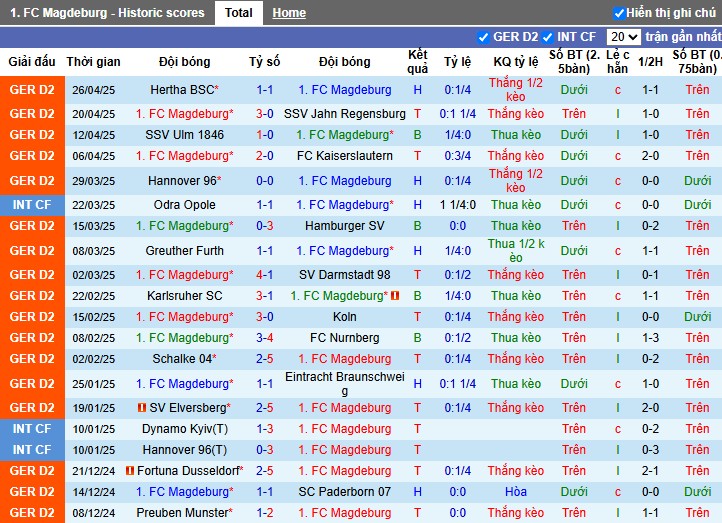722x523 pixels.
Task: Click Preuben Munster team name
Action: (x=184, y=512)
